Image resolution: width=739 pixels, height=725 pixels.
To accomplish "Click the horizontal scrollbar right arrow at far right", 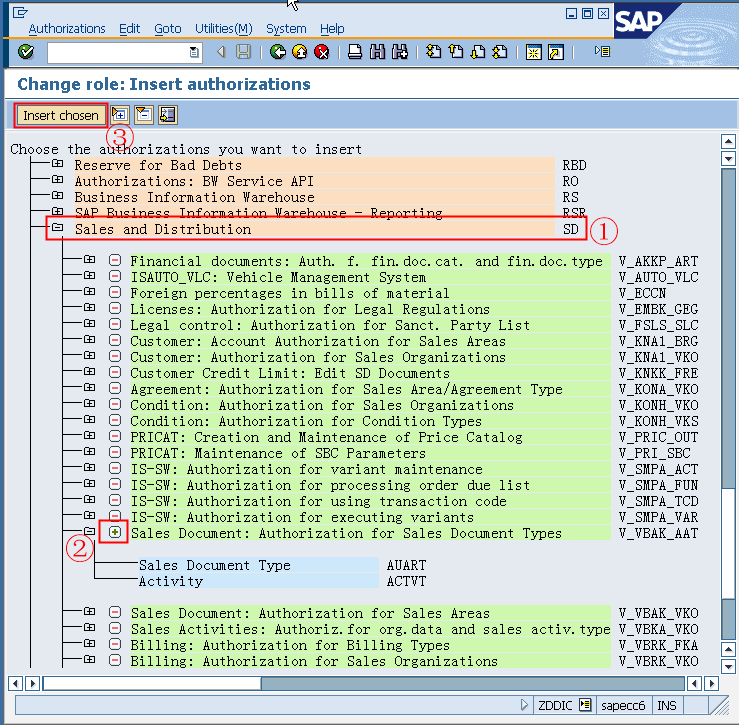I will click(x=712, y=683).
